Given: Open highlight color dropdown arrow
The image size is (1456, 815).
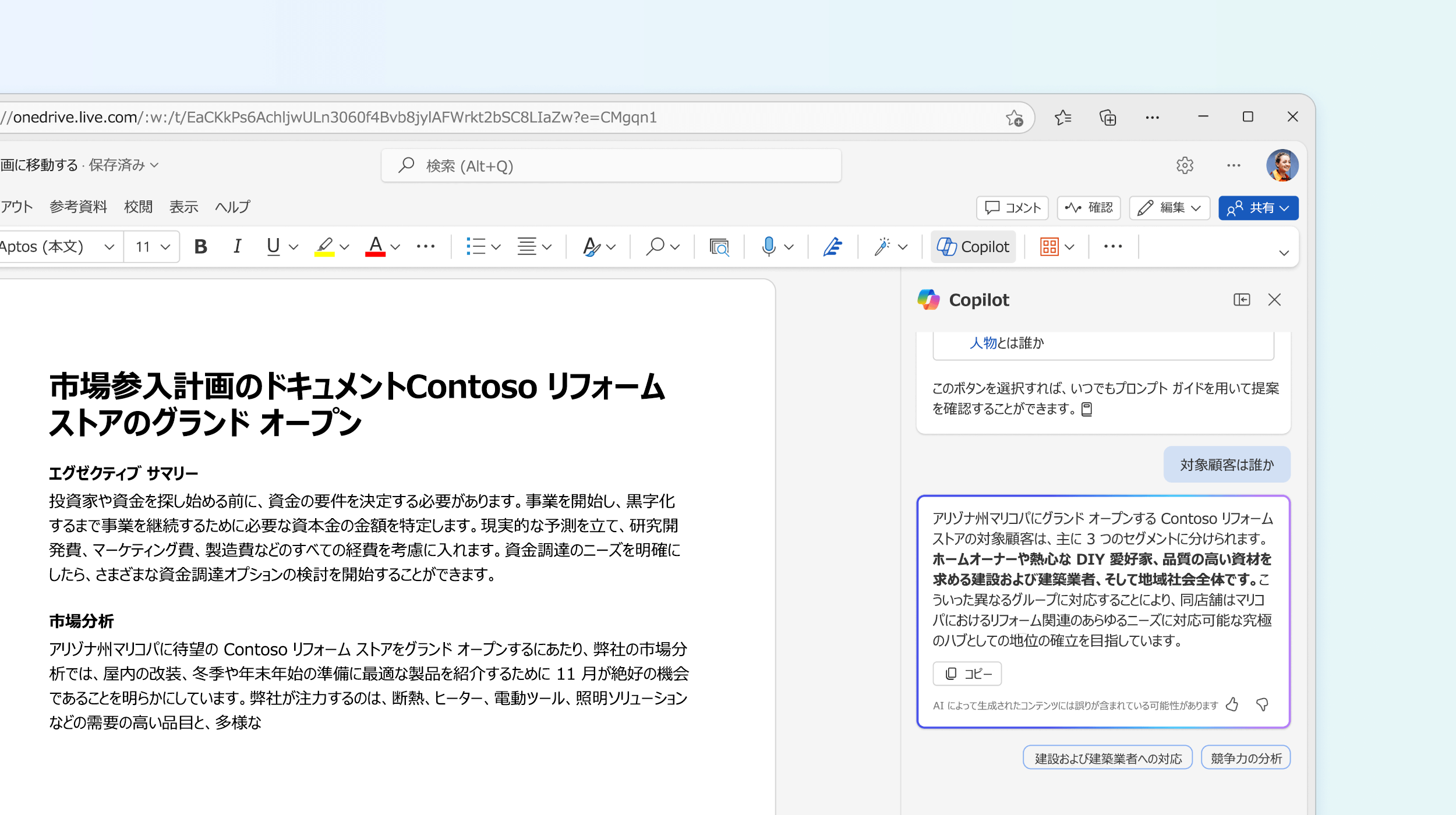Looking at the screenshot, I should point(345,247).
